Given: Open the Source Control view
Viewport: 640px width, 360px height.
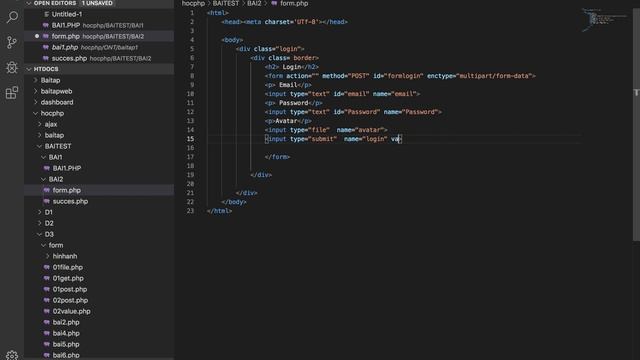Looking at the screenshot, I should tap(12, 42).
